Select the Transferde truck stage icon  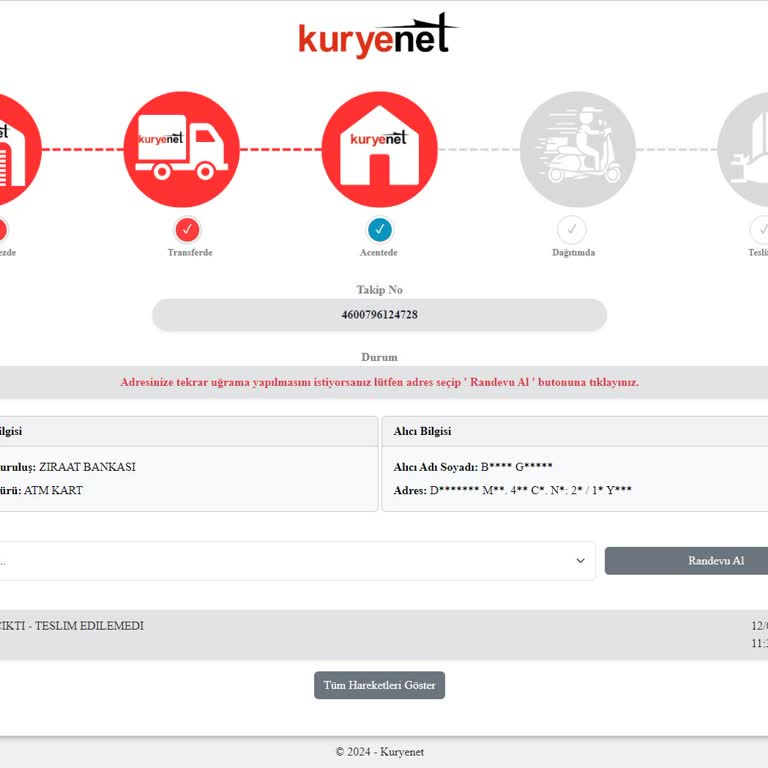click(x=182, y=149)
